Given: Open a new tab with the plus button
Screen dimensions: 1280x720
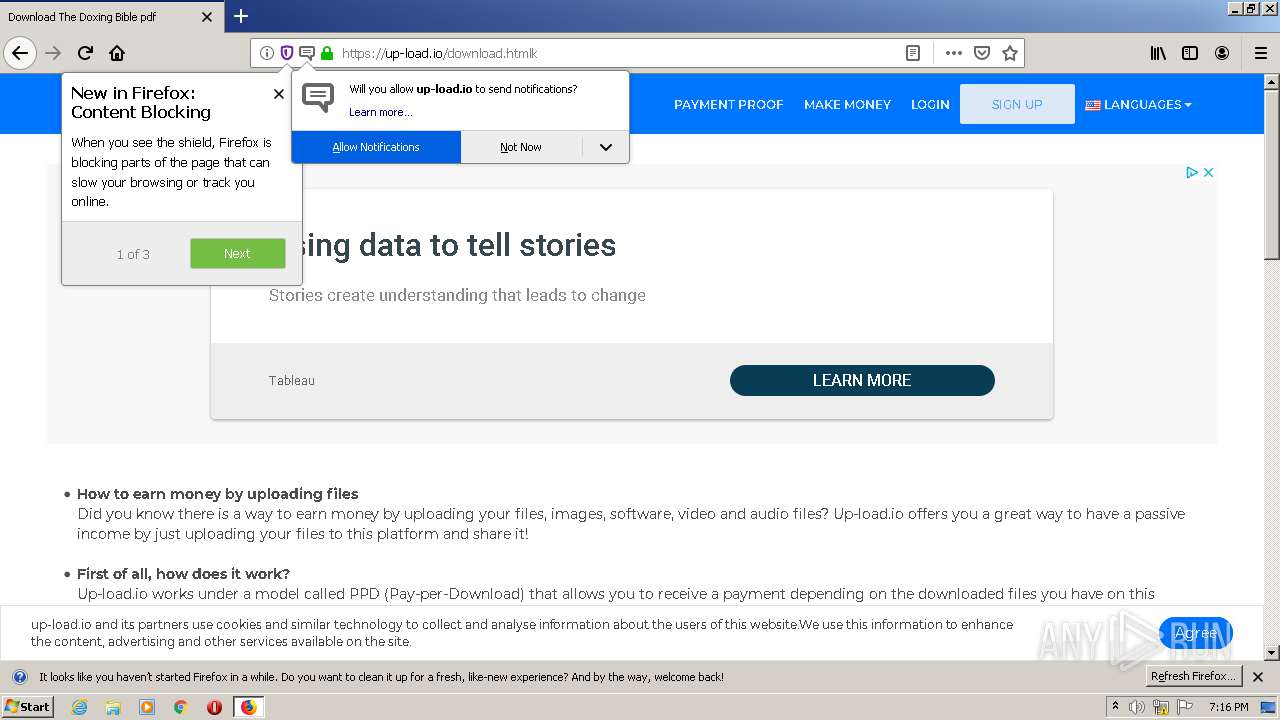Looking at the screenshot, I should point(241,16).
